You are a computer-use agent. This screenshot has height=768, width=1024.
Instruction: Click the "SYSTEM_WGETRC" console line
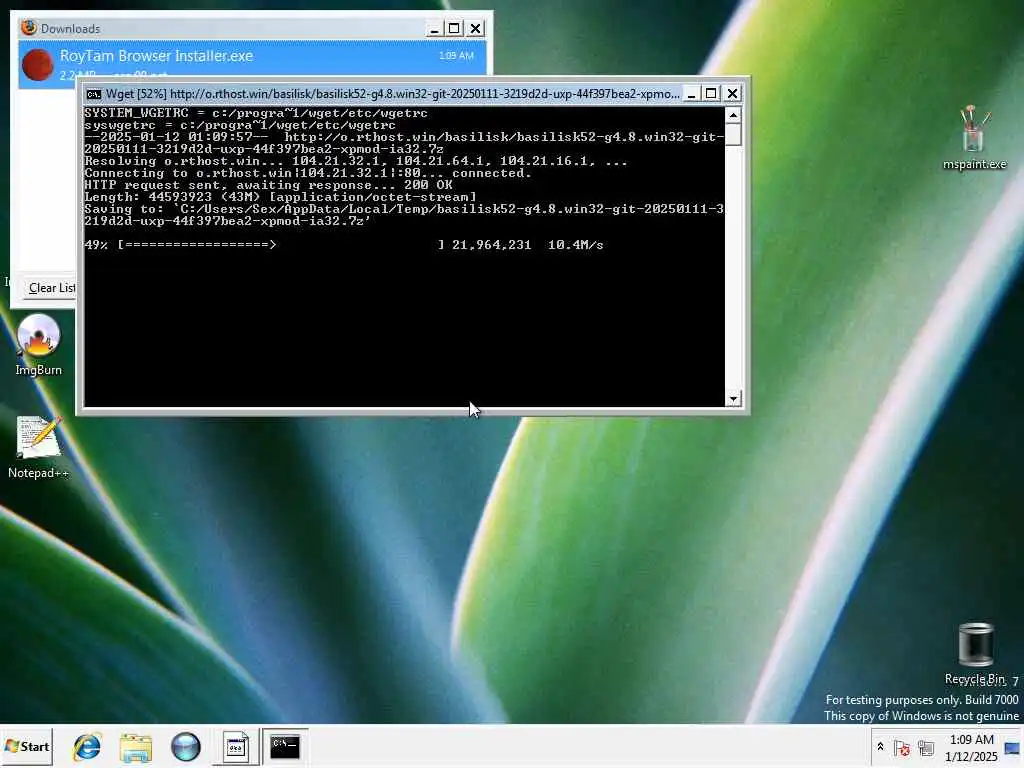256,113
